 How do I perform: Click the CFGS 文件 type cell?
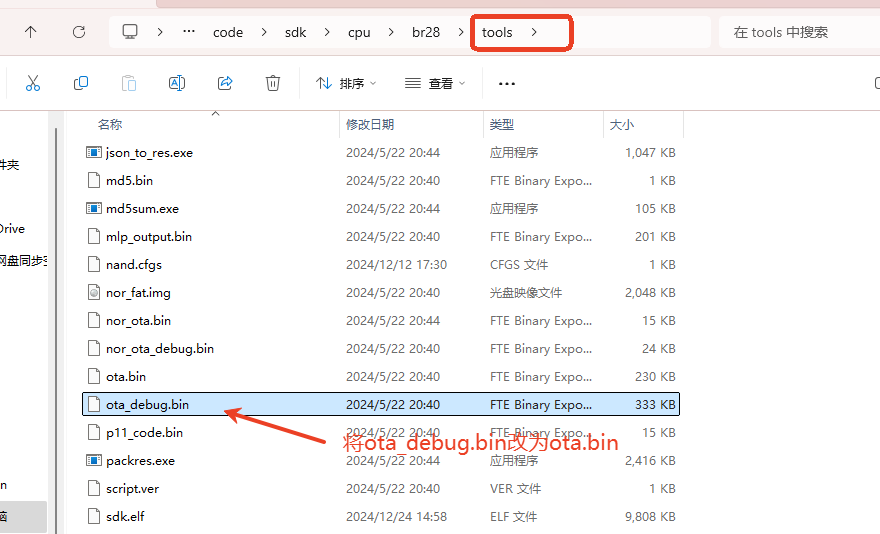pyautogui.click(x=519, y=264)
